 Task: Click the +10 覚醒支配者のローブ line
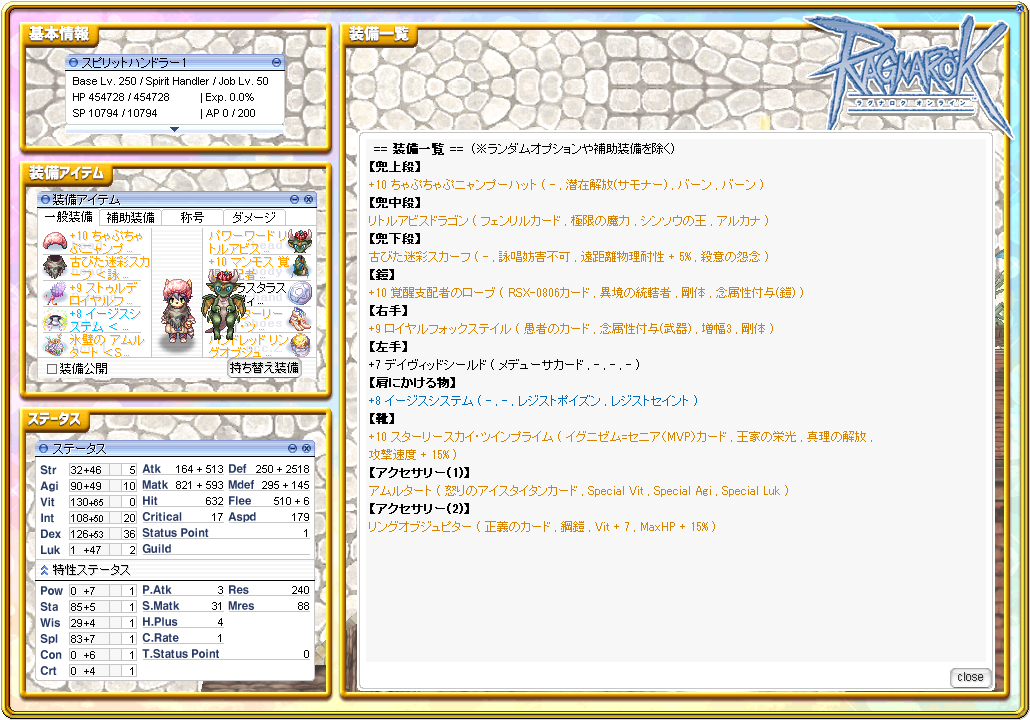(586, 292)
